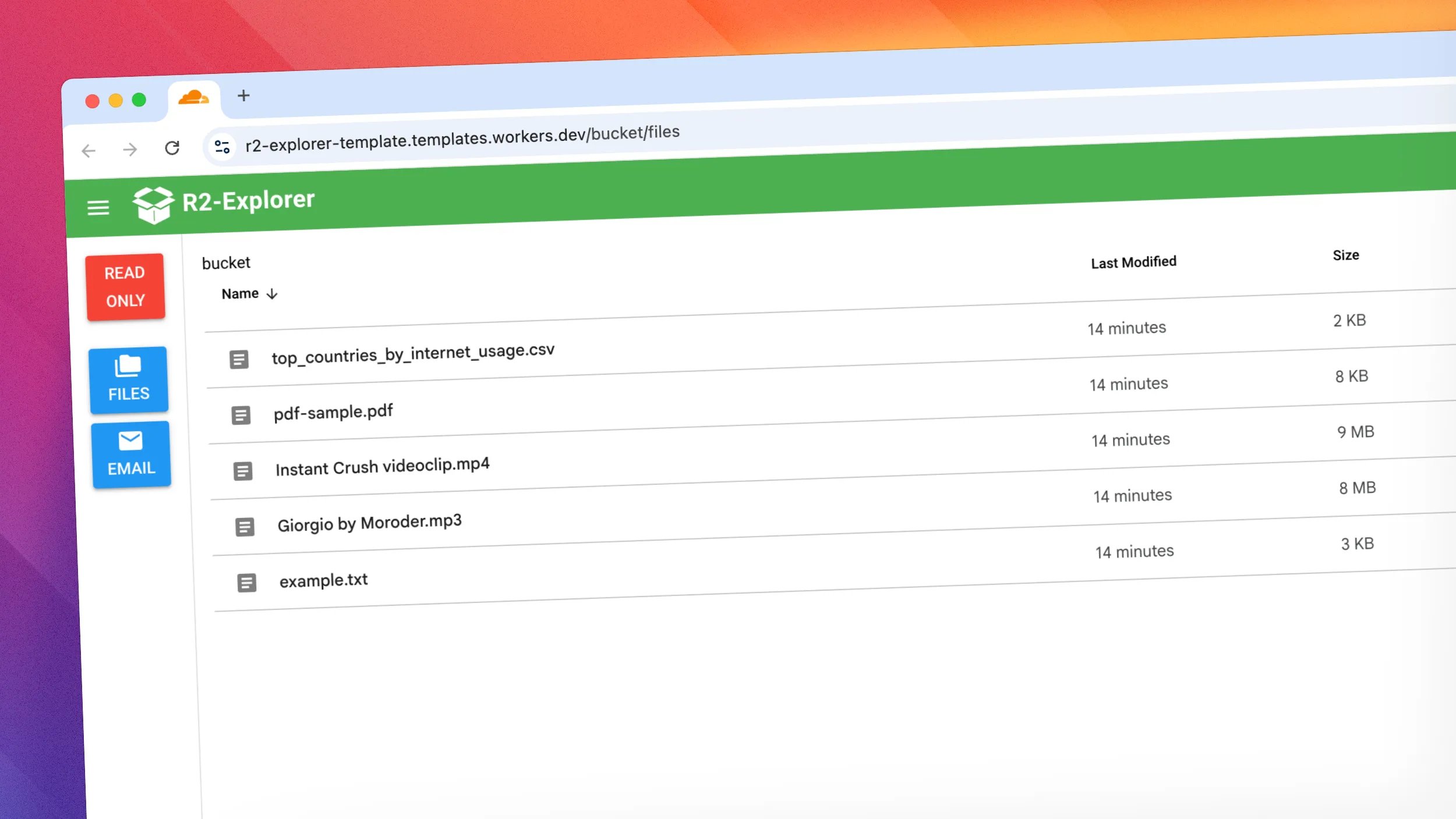1456x819 pixels.
Task: Sort by Name column header
Action: [249, 294]
